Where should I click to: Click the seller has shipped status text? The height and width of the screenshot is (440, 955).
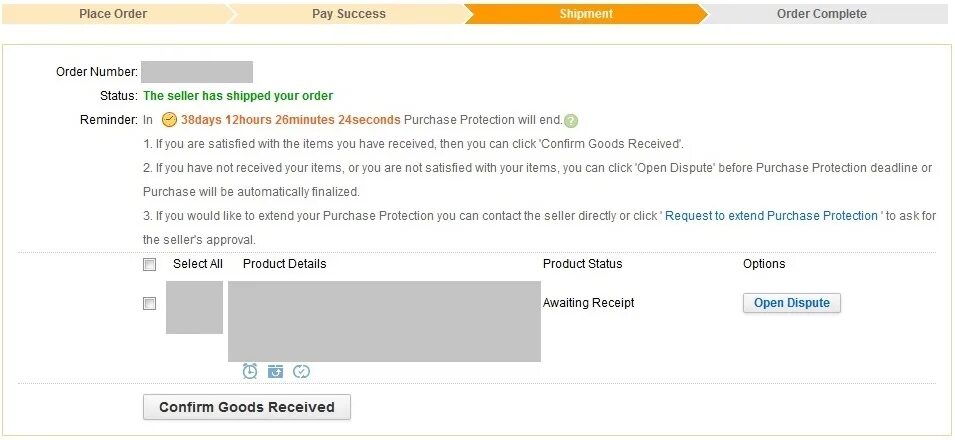[x=238, y=96]
